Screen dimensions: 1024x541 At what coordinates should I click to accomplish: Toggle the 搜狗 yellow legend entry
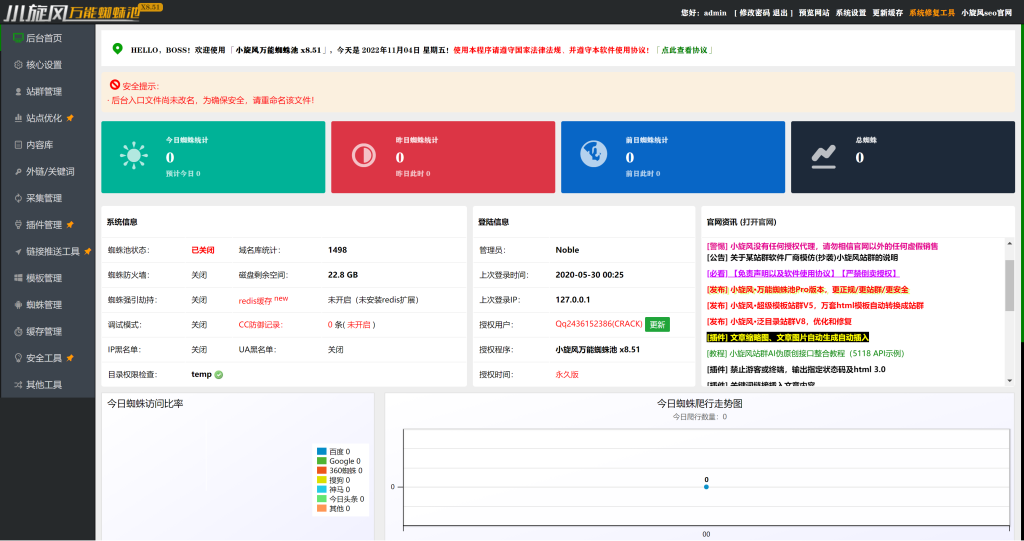(333, 480)
